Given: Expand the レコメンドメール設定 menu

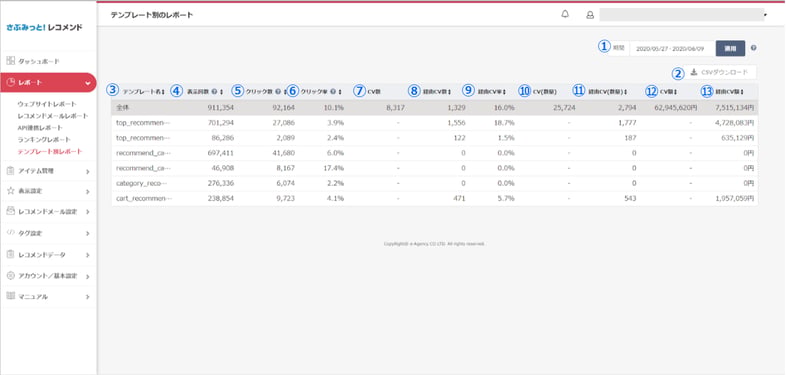Looking at the screenshot, I should pos(48,212).
